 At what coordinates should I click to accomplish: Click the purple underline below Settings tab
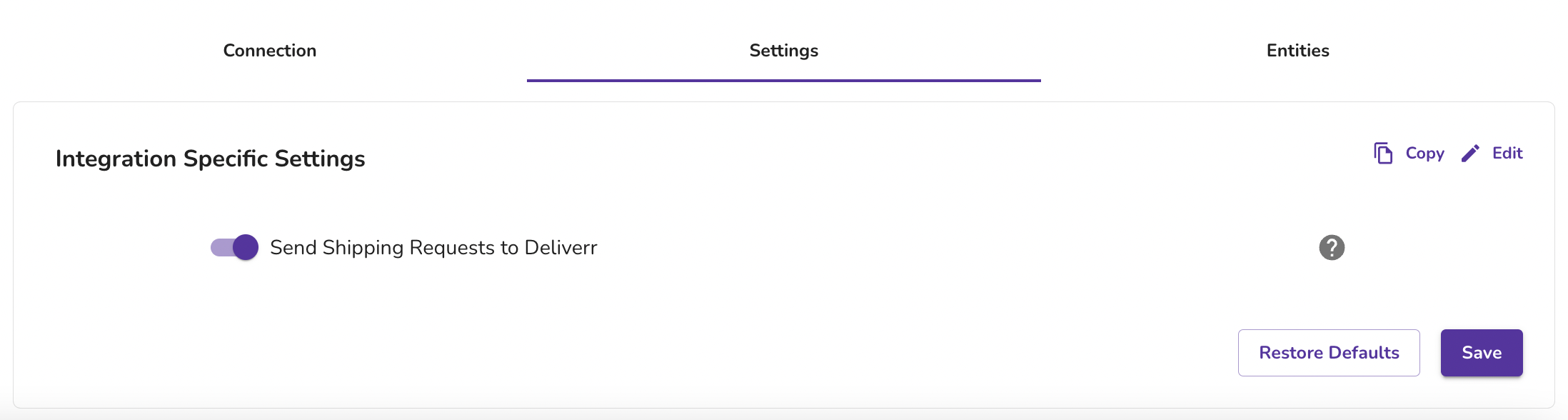click(784, 80)
